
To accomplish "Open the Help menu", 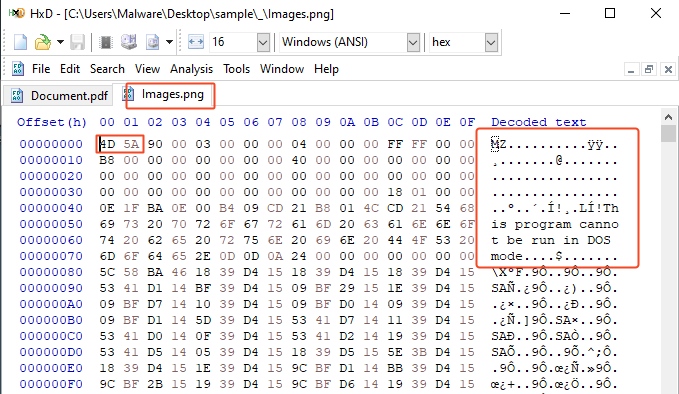I will [326, 69].
